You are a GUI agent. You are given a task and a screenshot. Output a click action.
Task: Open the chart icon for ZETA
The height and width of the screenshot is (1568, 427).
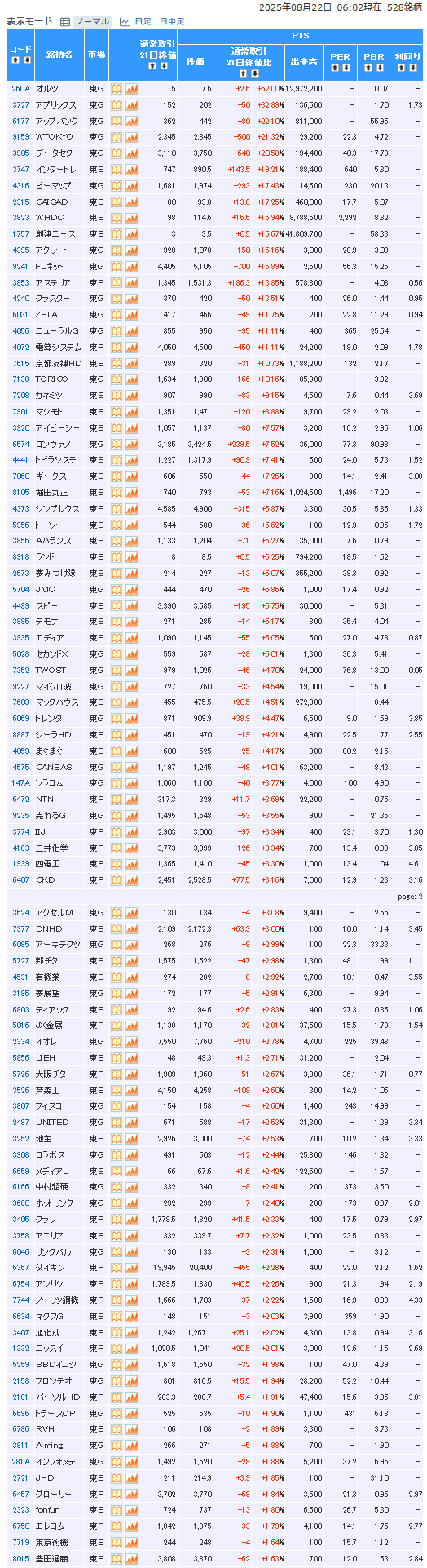pyautogui.click(x=131, y=315)
